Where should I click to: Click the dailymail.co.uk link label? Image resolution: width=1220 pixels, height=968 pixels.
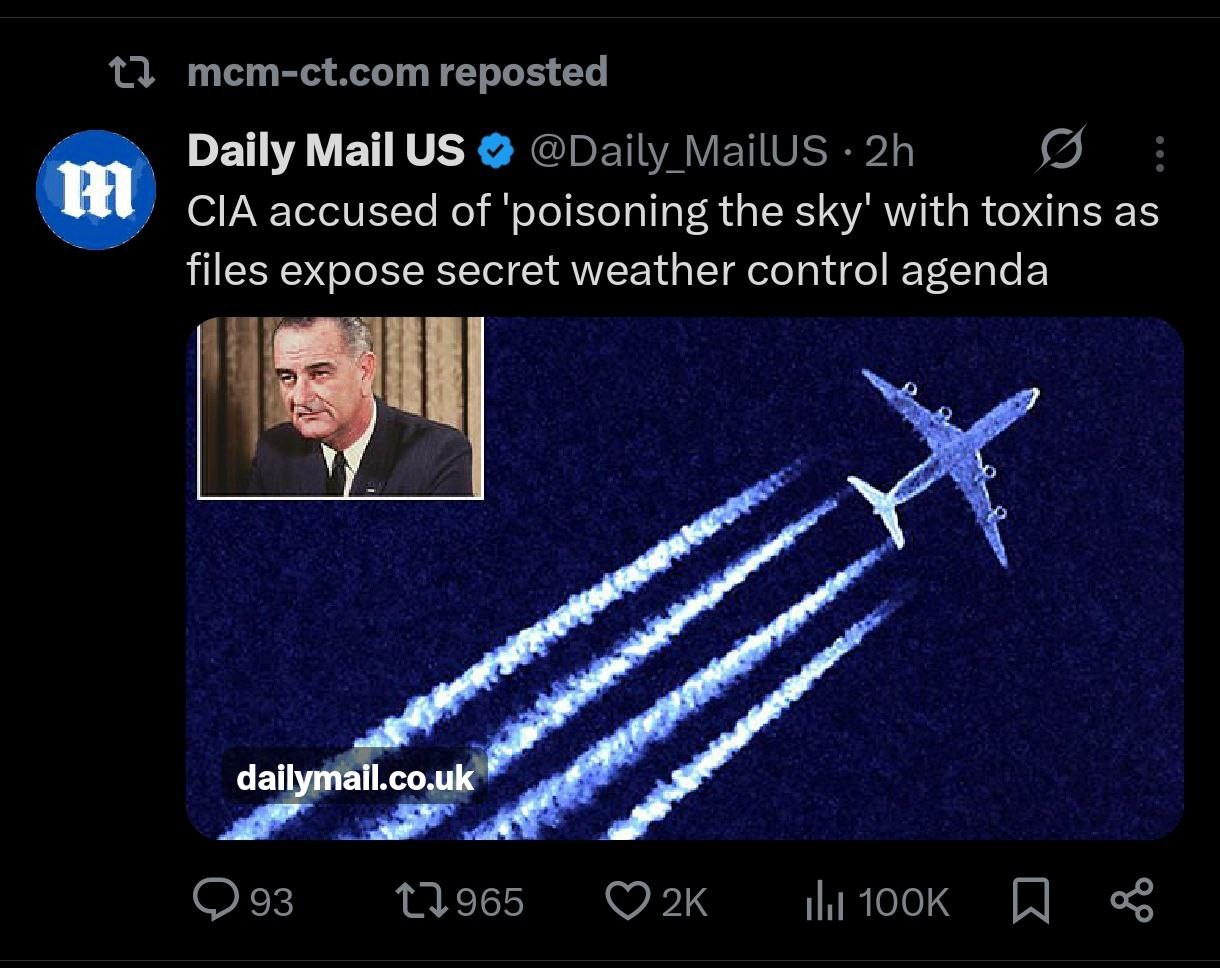pos(355,777)
